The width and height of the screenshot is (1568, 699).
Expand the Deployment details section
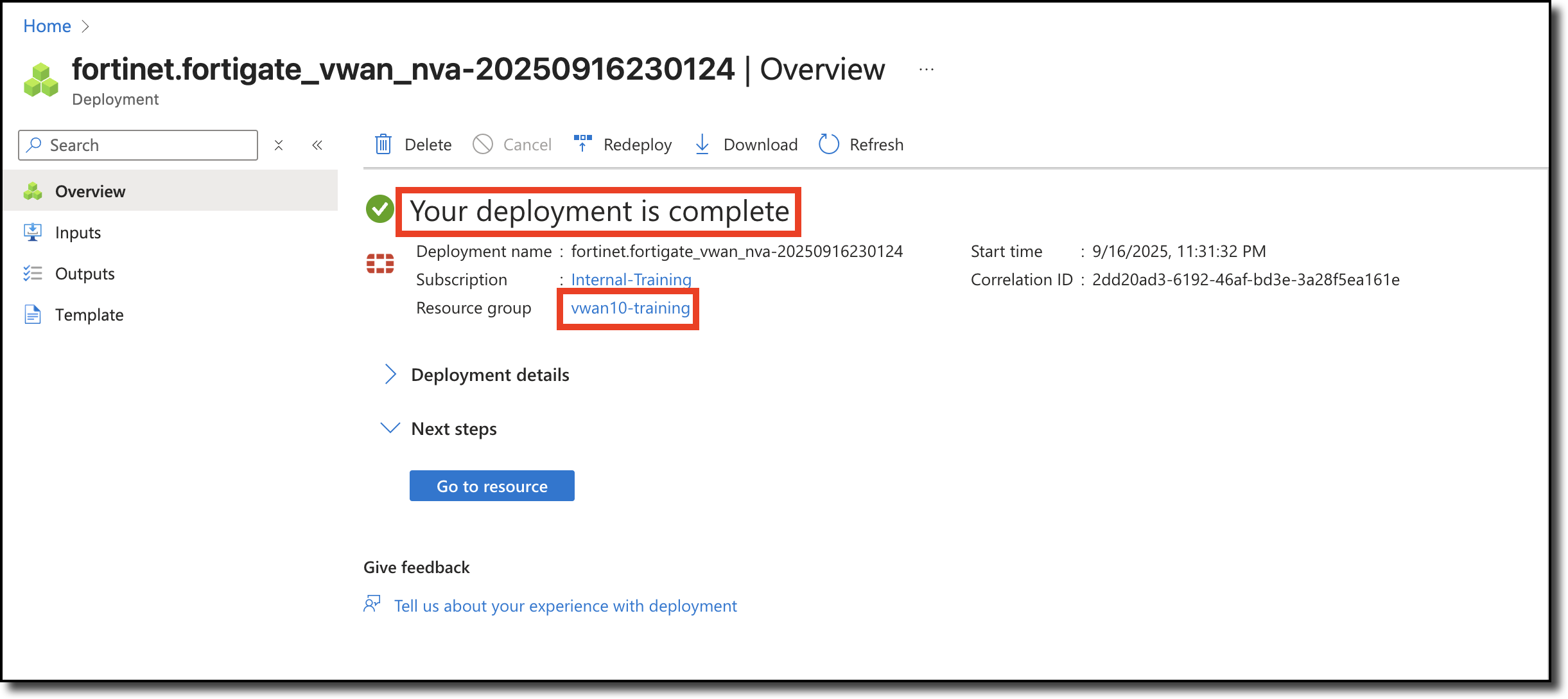(x=390, y=374)
